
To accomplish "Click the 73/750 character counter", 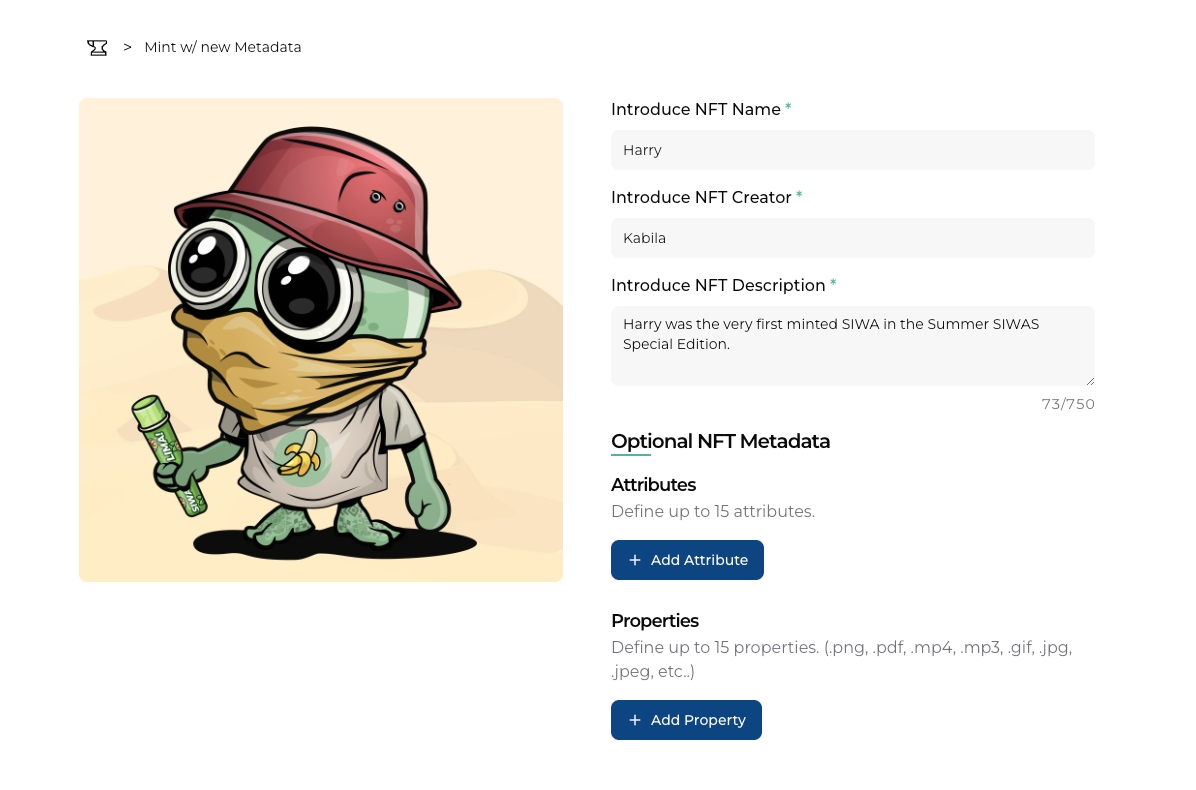I will click(1067, 404).
